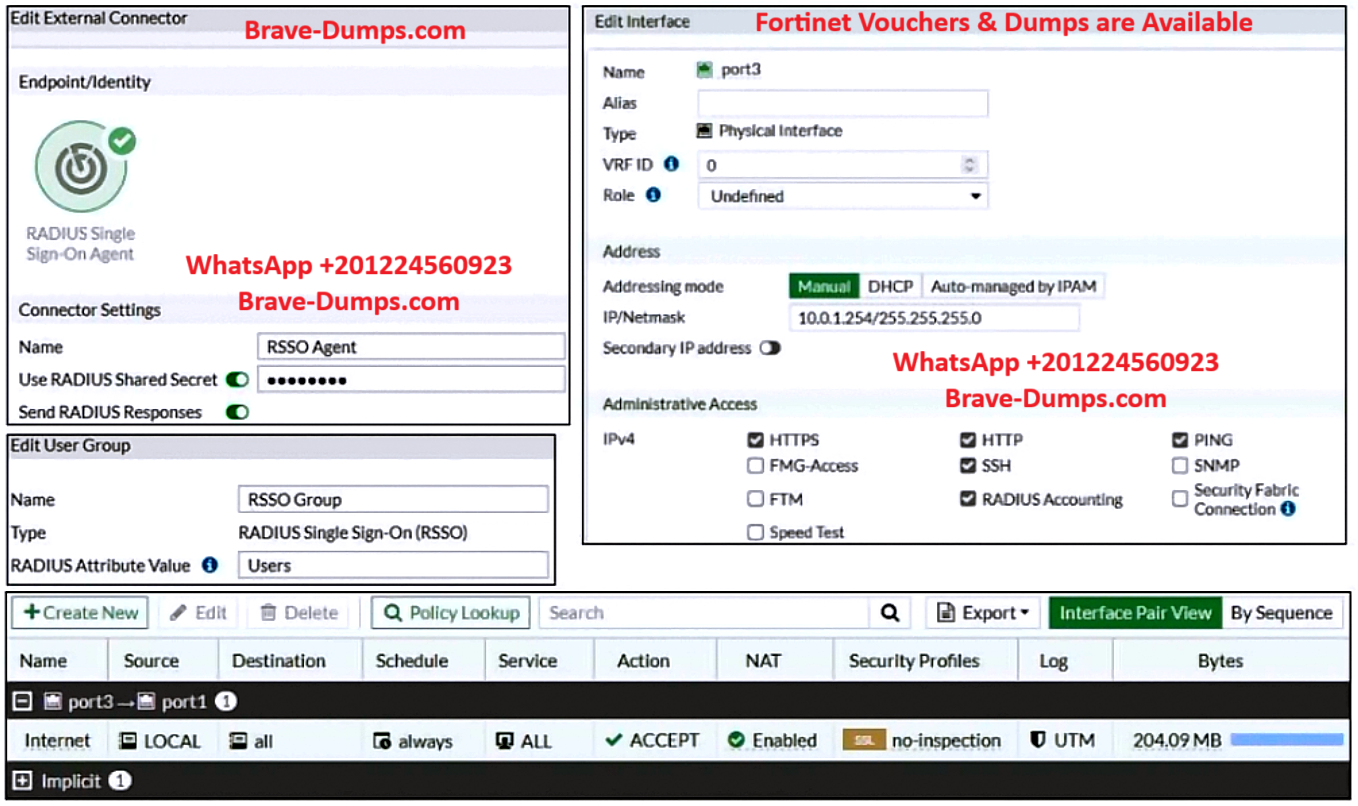Enable the Secondary IP address toggle
The height and width of the screenshot is (806, 1358).
[770, 348]
